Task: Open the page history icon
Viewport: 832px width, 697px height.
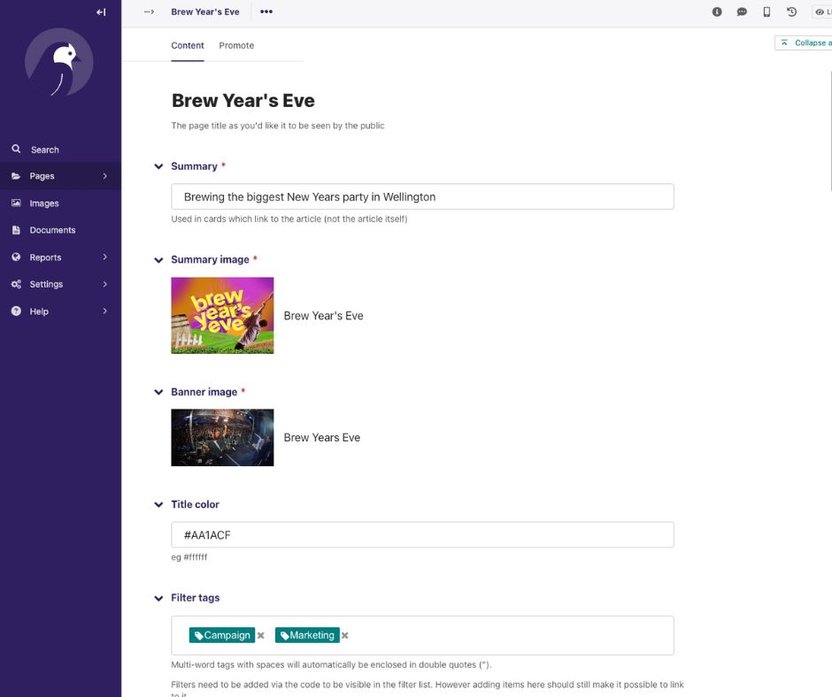Action: [x=792, y=12]
